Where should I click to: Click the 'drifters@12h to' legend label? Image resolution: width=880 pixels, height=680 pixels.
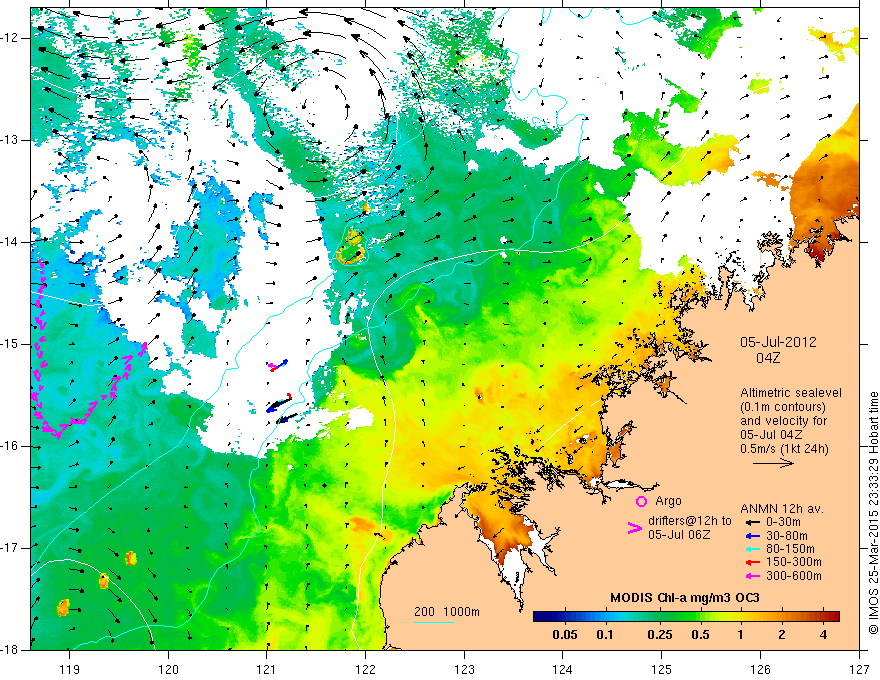[690, 521]
